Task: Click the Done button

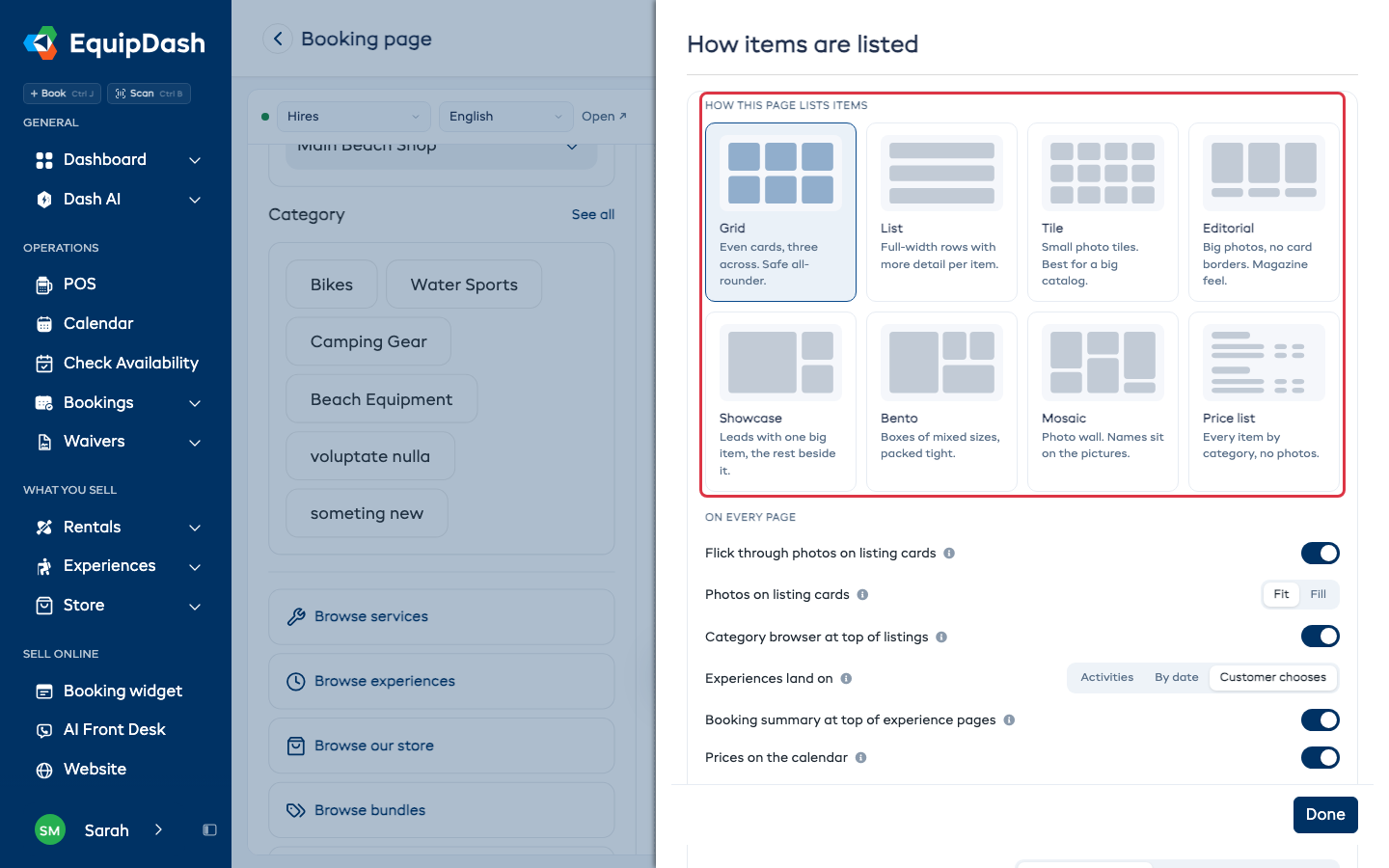Action: [1325, 815]
